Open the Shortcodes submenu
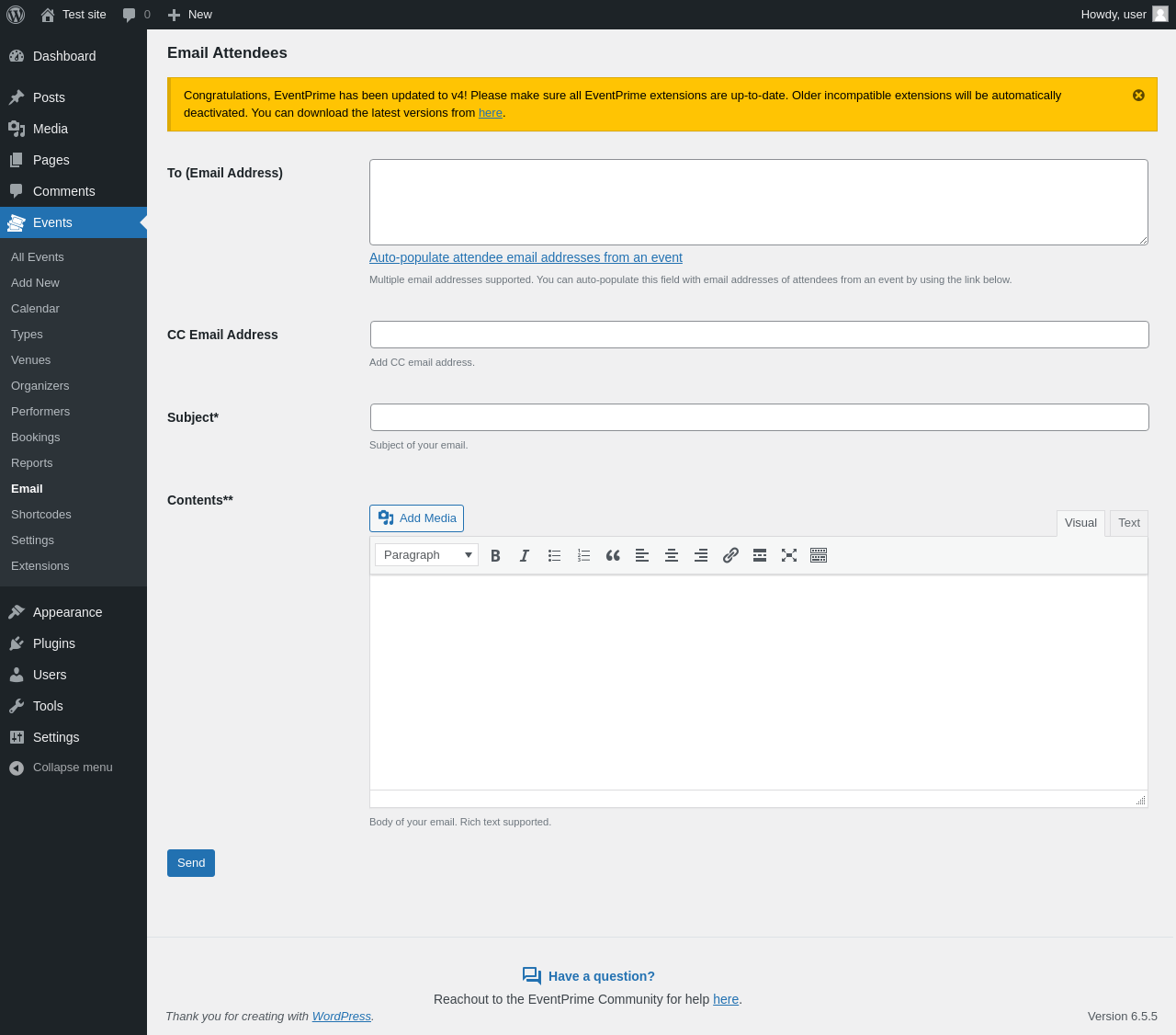The image size is (1176, 1035). coord(73,515)
